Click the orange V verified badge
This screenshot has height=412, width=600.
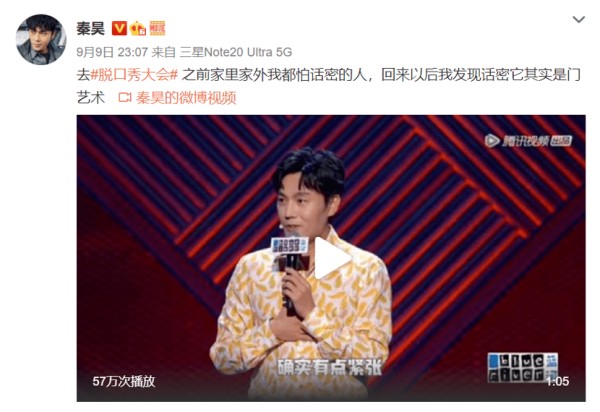click(x=119, y=28)
